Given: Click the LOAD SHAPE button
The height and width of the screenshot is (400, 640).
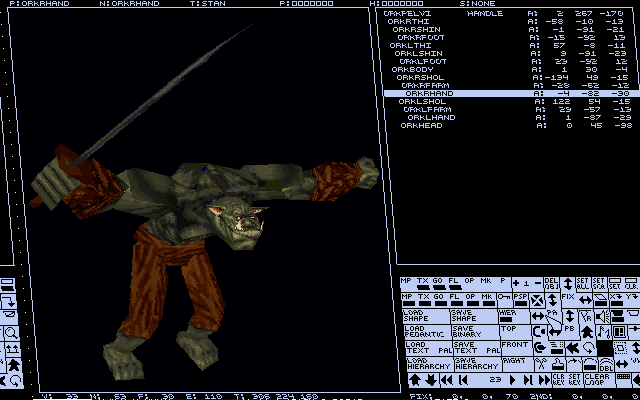Looking at the screenshot, I should [x=426, y=316].
